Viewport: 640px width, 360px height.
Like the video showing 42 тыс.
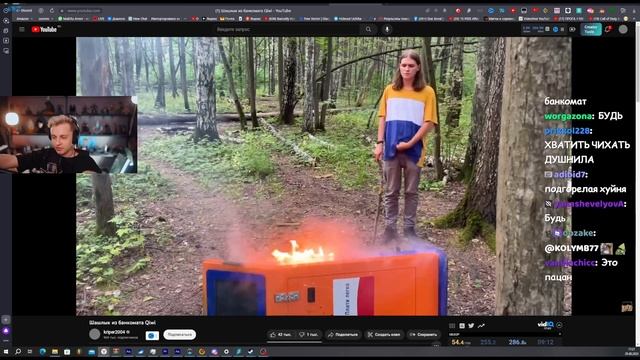tap(281, 335)
